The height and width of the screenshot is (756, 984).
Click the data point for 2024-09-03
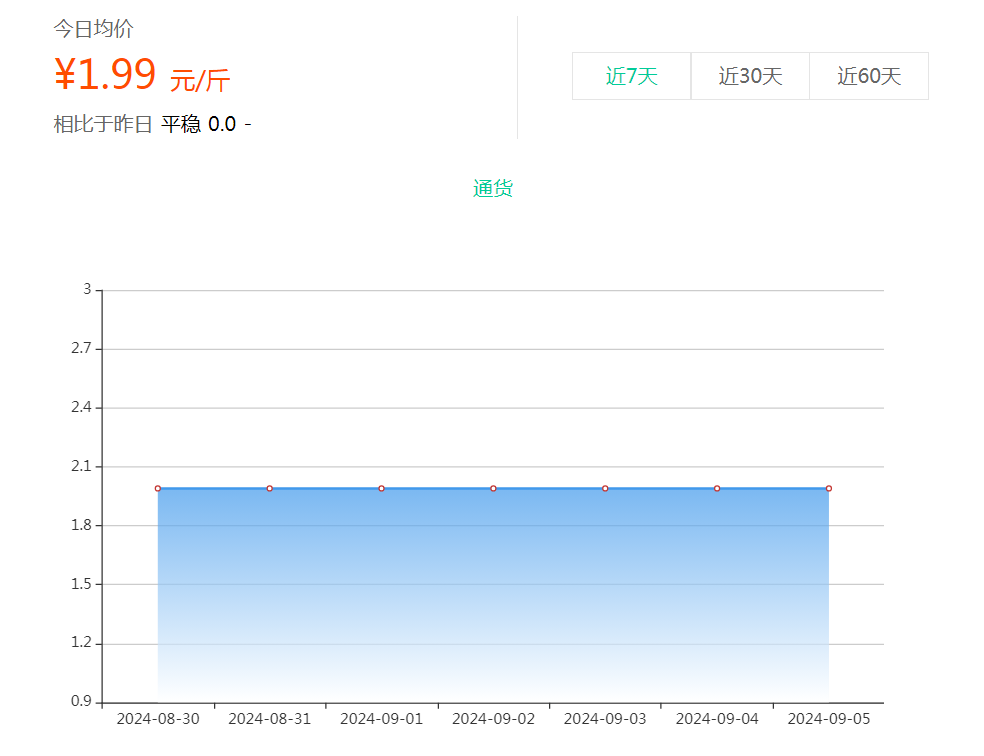tap(605, 488)
